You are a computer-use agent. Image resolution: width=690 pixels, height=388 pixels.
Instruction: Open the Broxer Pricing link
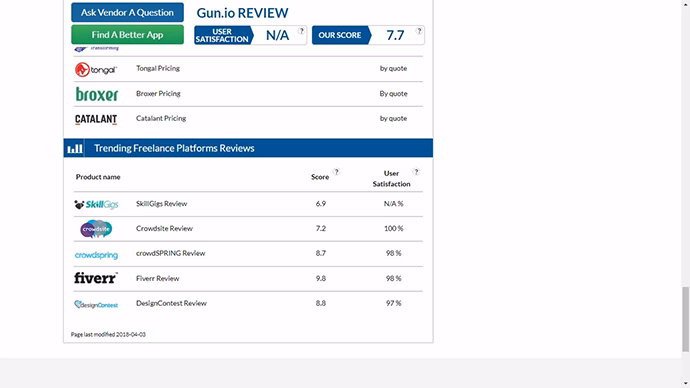pyautogui.click(x=158, y=93)
